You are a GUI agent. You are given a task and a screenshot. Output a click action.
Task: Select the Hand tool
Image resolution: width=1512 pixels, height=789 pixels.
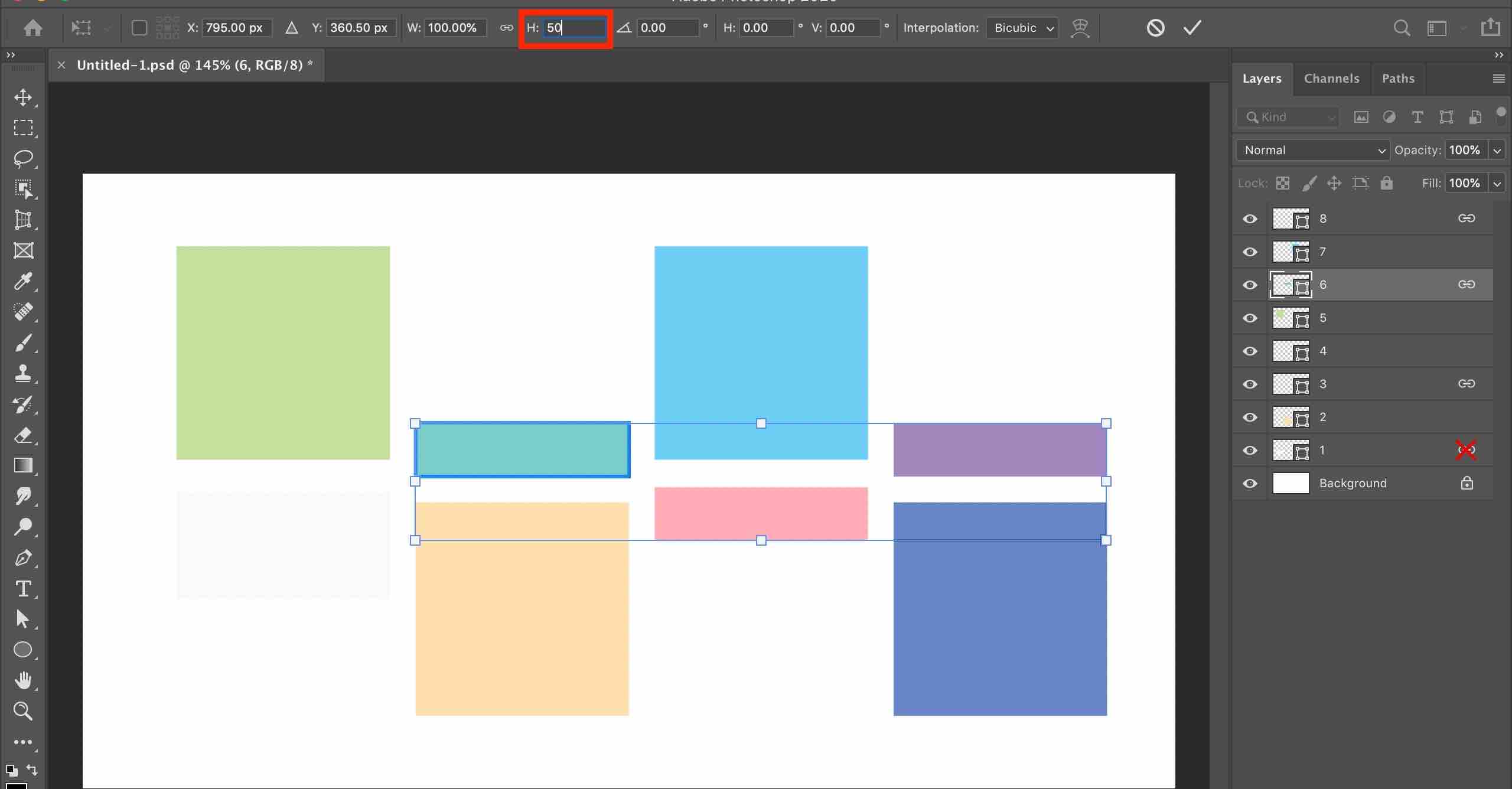[23, 680]
